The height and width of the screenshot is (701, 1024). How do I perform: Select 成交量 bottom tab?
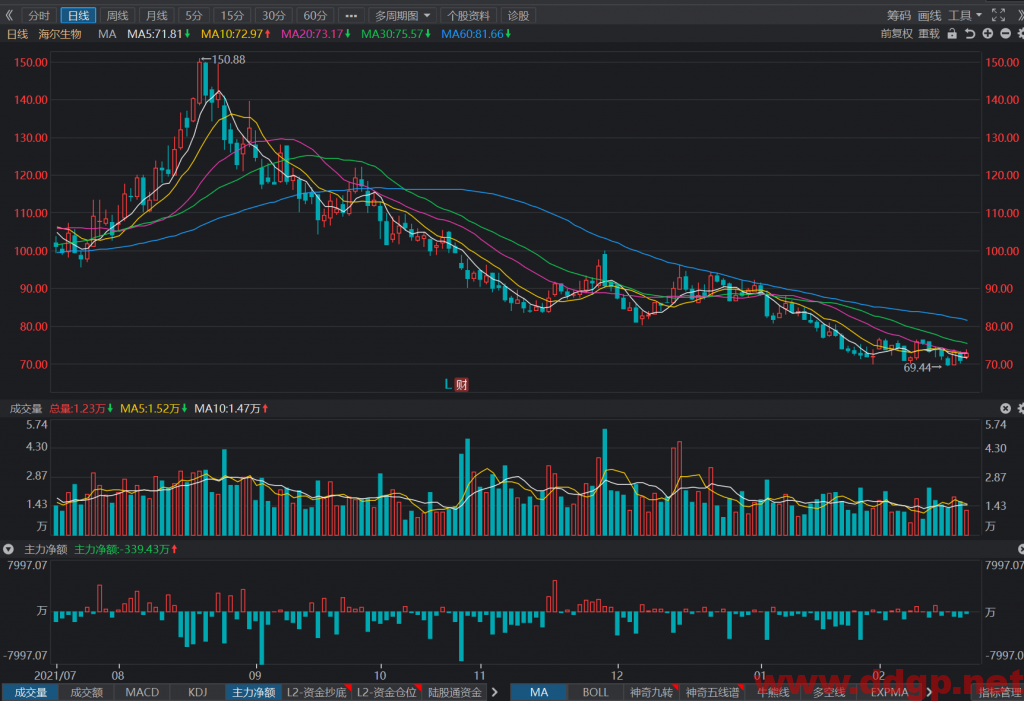point(30,693)
